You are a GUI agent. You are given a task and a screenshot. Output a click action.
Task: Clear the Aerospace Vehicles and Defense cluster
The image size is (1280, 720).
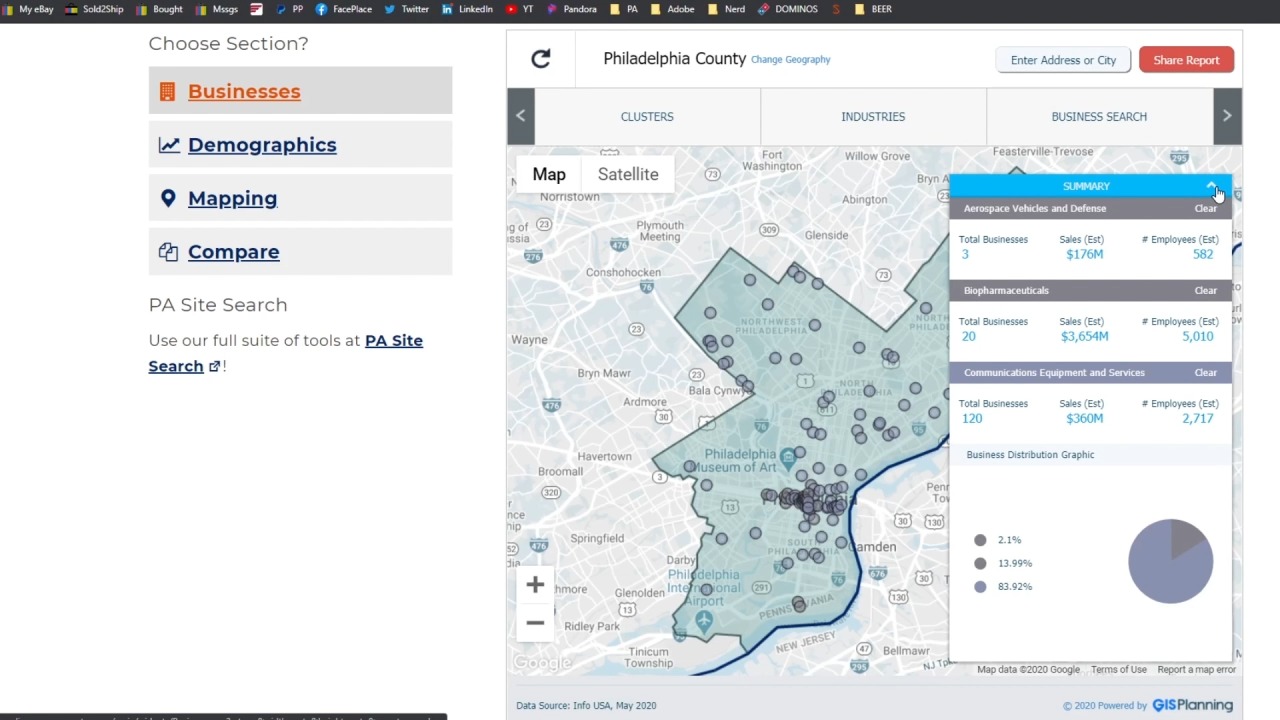tap(1205, 208)
